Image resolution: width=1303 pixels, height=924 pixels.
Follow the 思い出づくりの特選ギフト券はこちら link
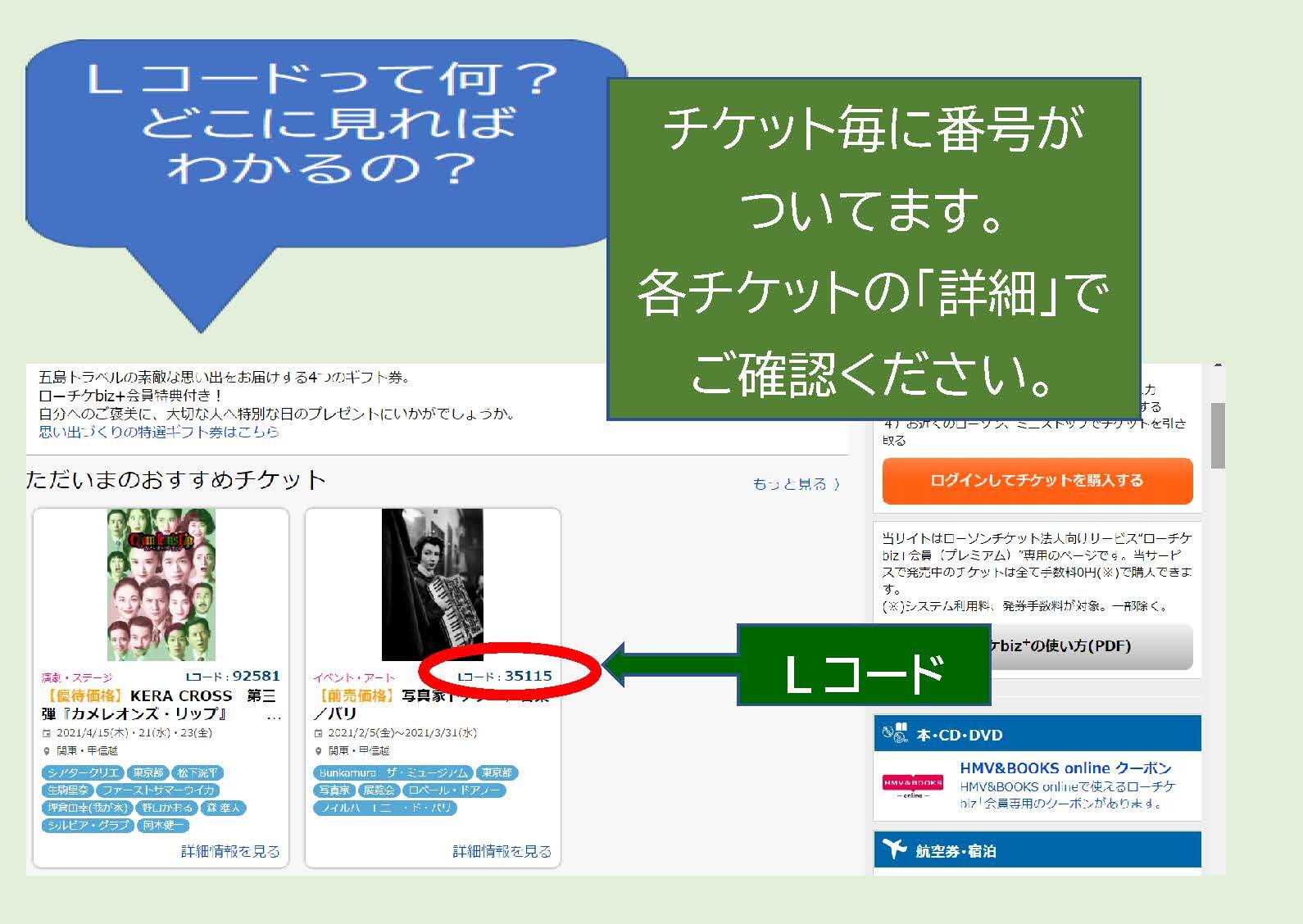coord(159,432)
